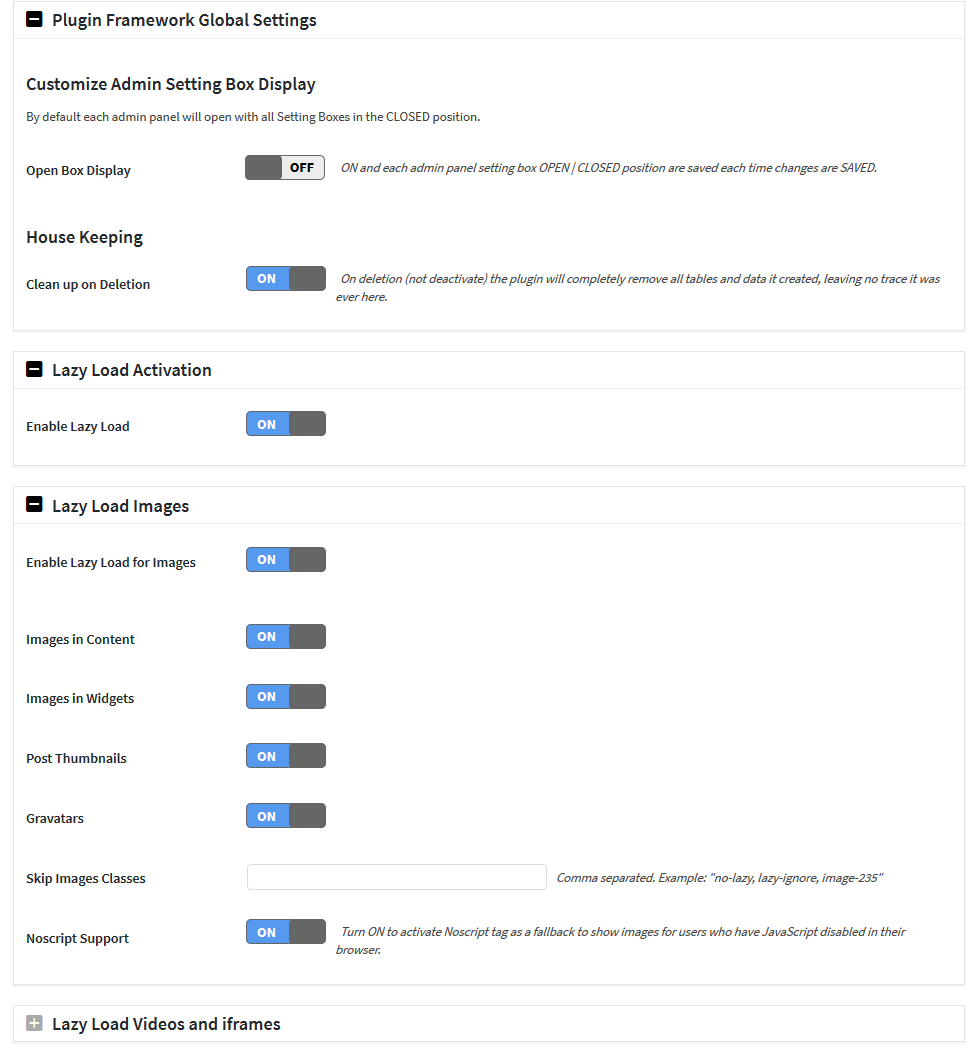Toggle Gravatars lazy load off
The height and width of the screenshot is (1053, 974).
coord(285,816)
